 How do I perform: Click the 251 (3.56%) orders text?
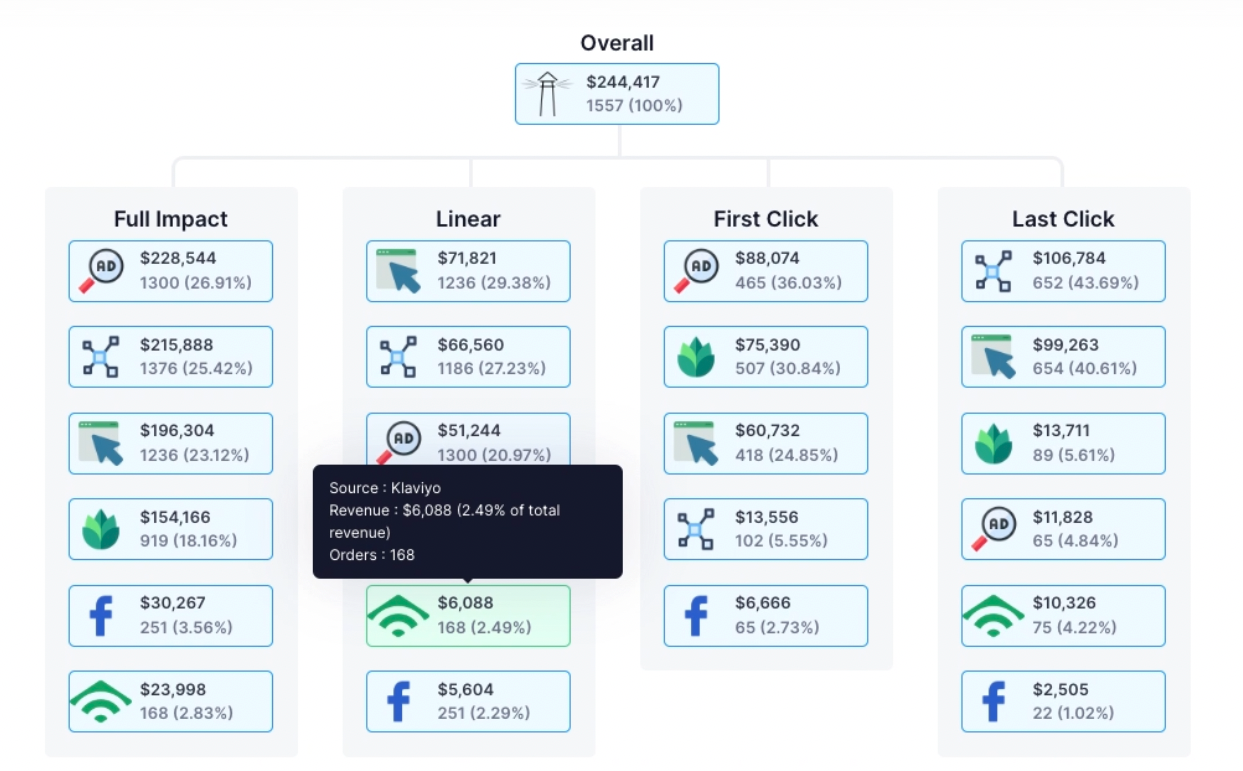(186, 627)
